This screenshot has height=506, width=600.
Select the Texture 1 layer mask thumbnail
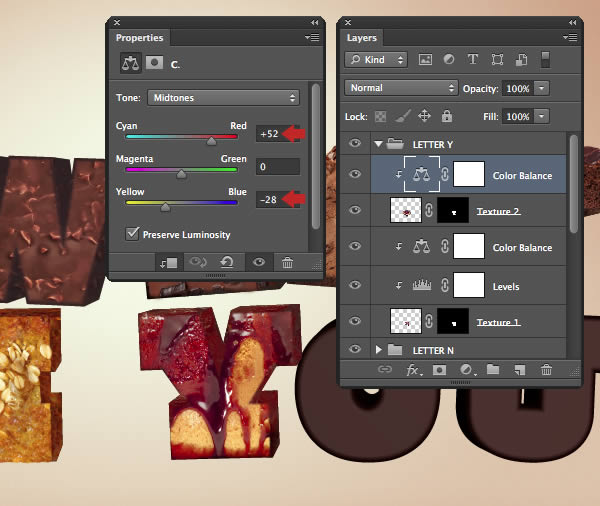point(453,321)
